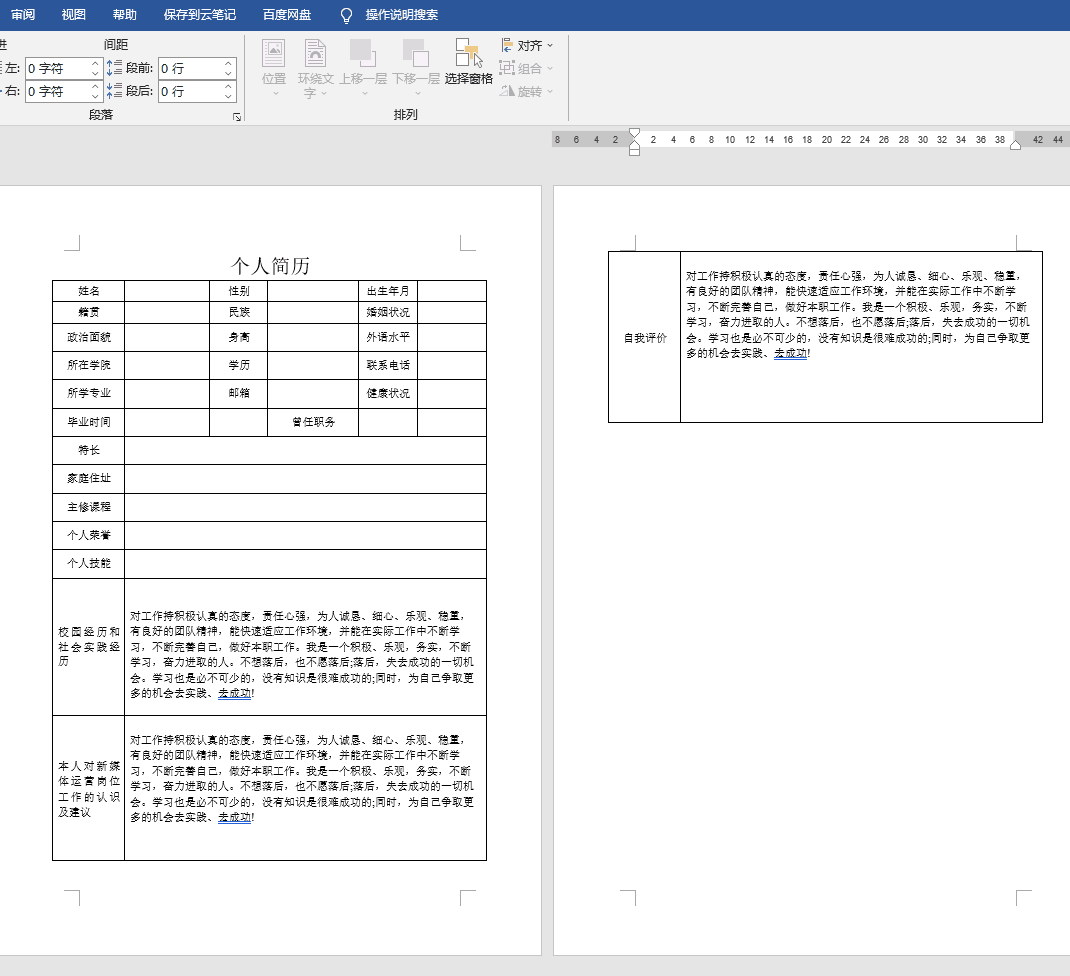Select the 保存到云笔记 tab

coord(200,14)
